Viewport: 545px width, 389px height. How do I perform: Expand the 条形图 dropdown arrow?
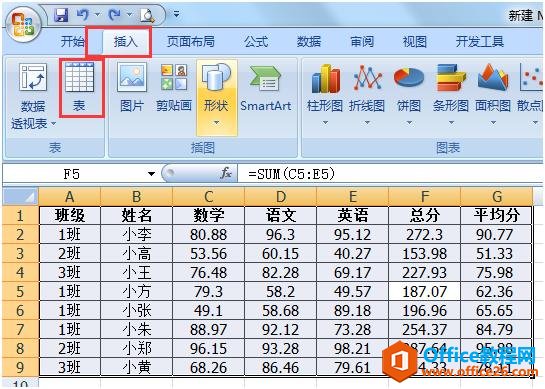pos(451,123)
